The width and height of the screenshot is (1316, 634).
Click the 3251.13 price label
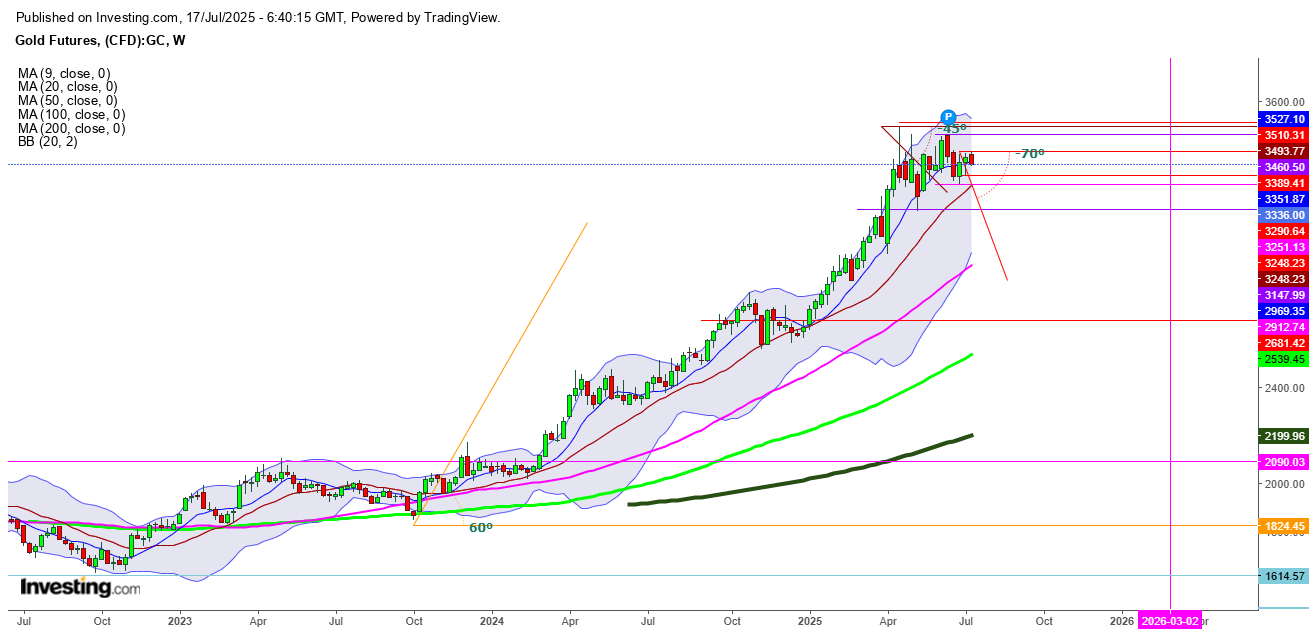[x=1283, y=247]
